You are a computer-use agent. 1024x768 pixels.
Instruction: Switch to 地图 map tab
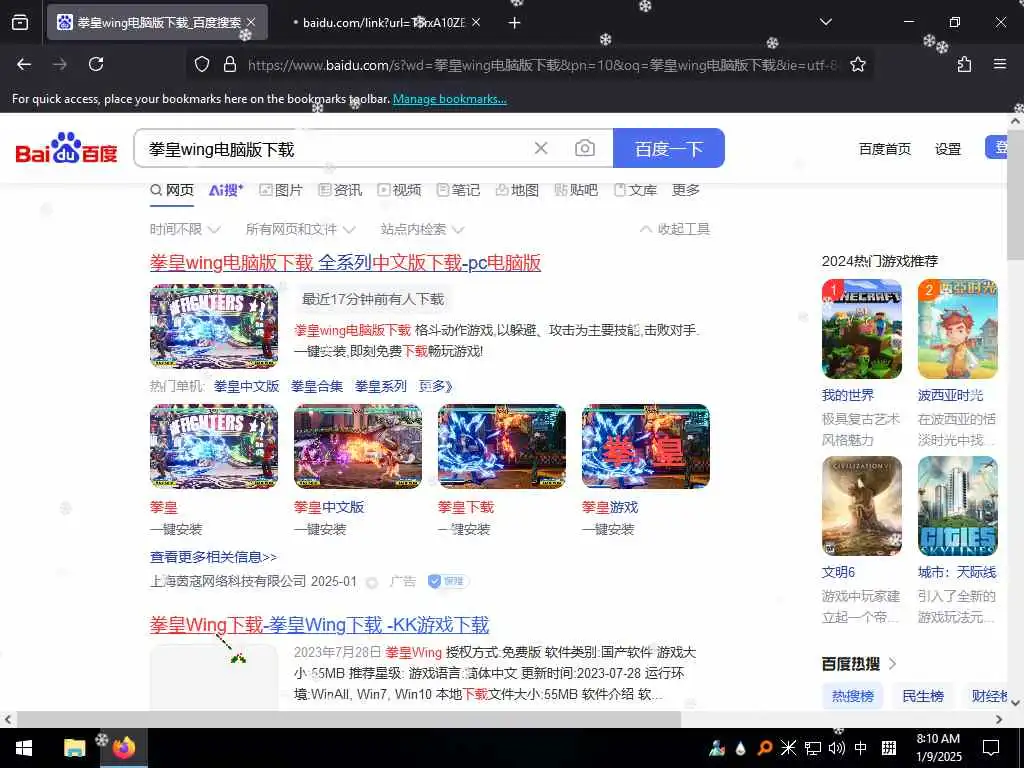click(x=517, y=190)
